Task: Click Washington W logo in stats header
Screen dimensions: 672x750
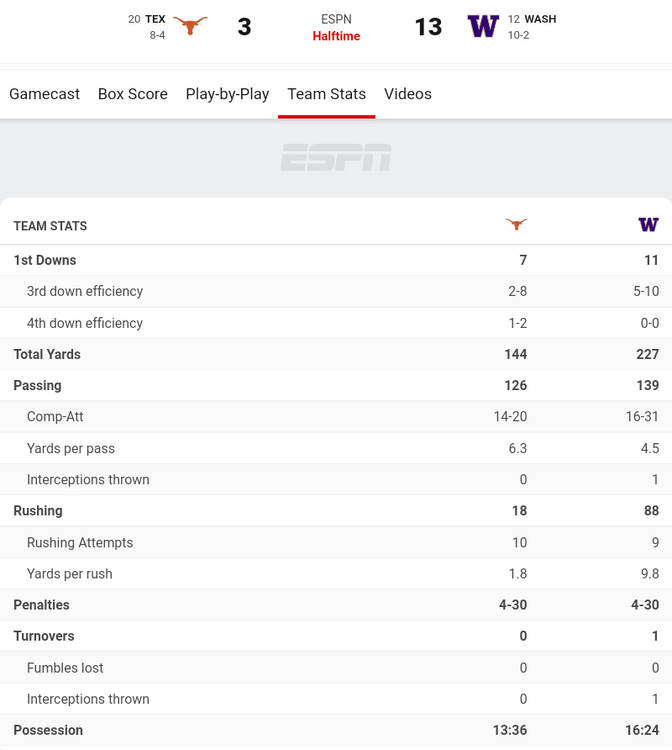Action: coord(648,225)
